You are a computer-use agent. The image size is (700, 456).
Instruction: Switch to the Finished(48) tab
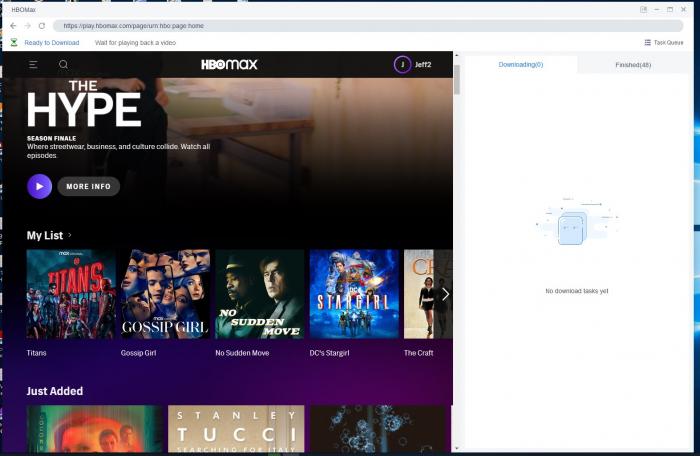click(x=633, y=65)
